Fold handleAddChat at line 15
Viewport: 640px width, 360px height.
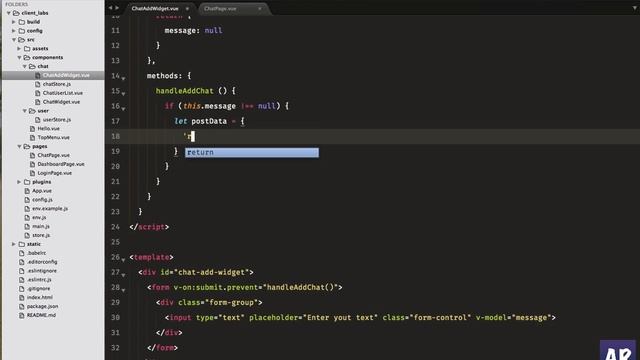pyautogui.click(x=123, y=93)
